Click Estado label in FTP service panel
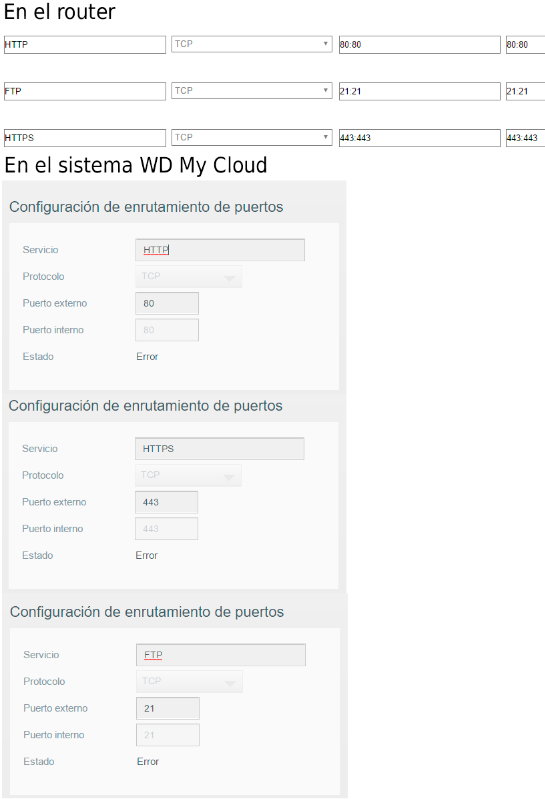This screenshot has height=799, width=545. pos(39,761)
